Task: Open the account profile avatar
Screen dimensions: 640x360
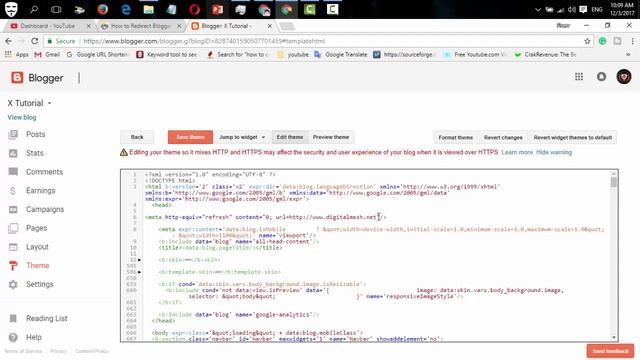Action: click(624, 77)
